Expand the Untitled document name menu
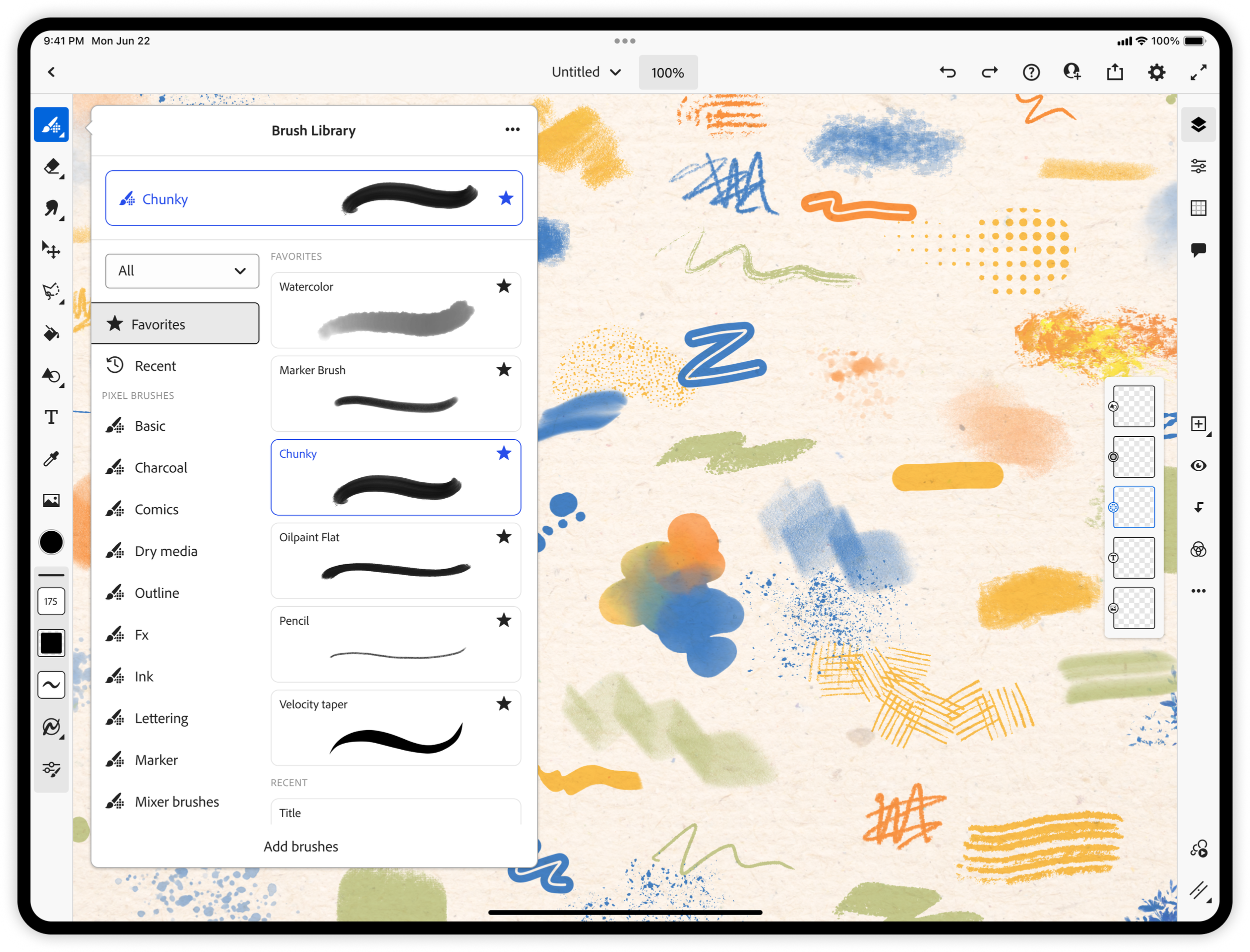Screen dimensions: 1250x952 (586, 72)
